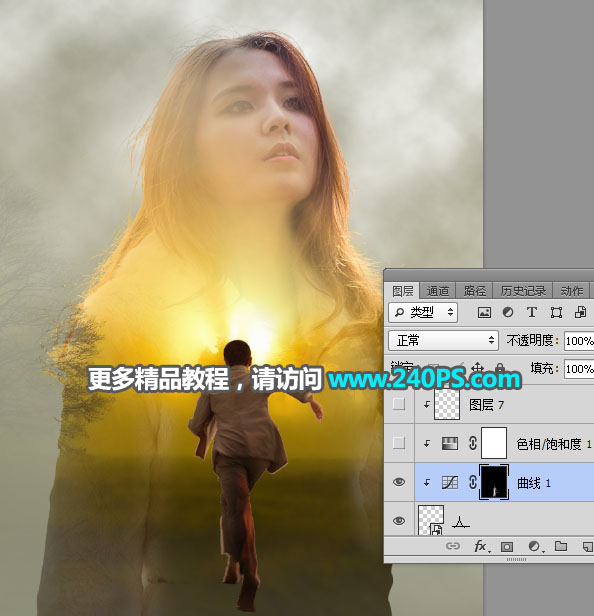Click the lock position (move) icon
Viewport: 594px width, 616px height.
click(477, 368)
